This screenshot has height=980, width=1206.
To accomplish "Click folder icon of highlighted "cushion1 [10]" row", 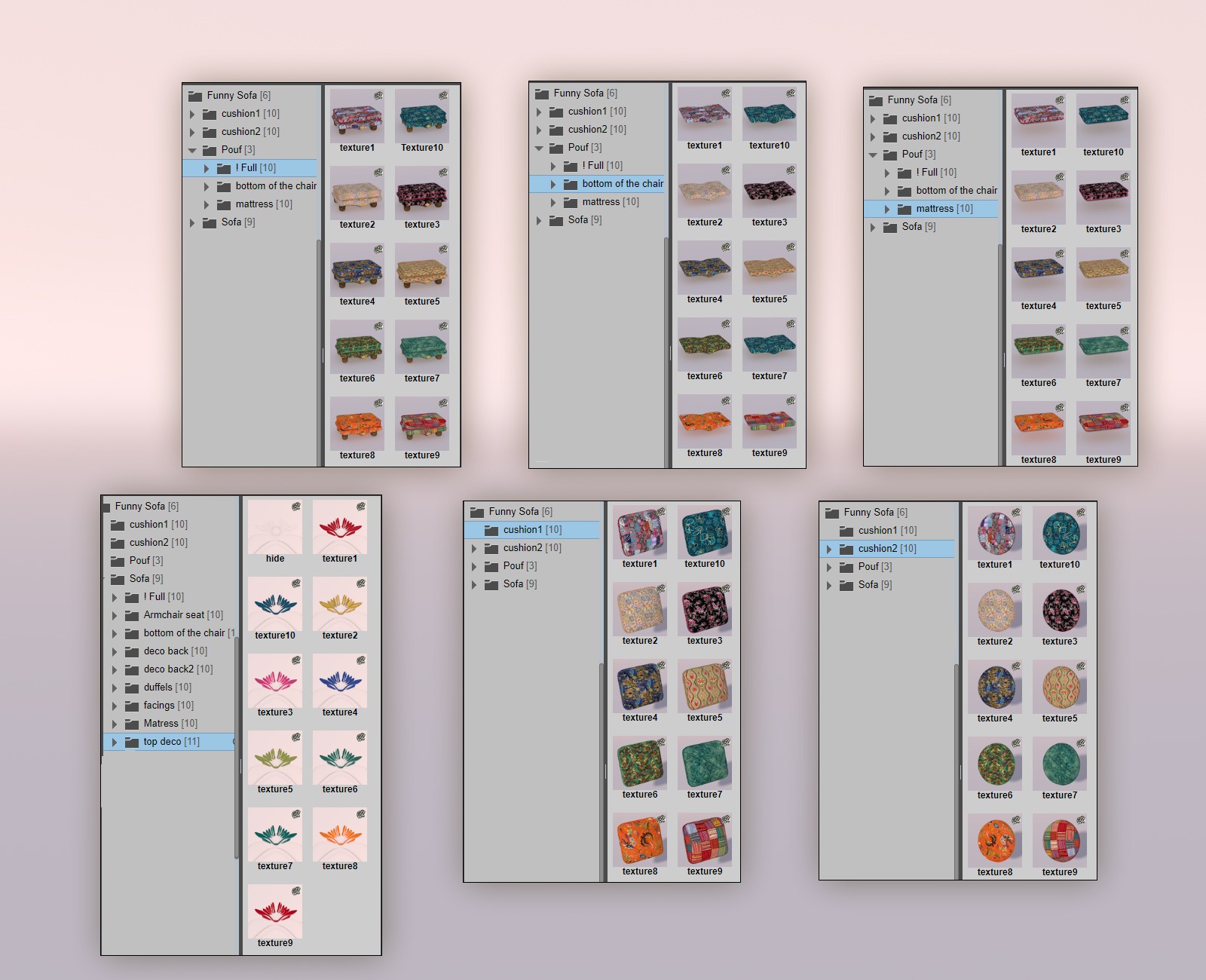I will click(x=491, y=530).
